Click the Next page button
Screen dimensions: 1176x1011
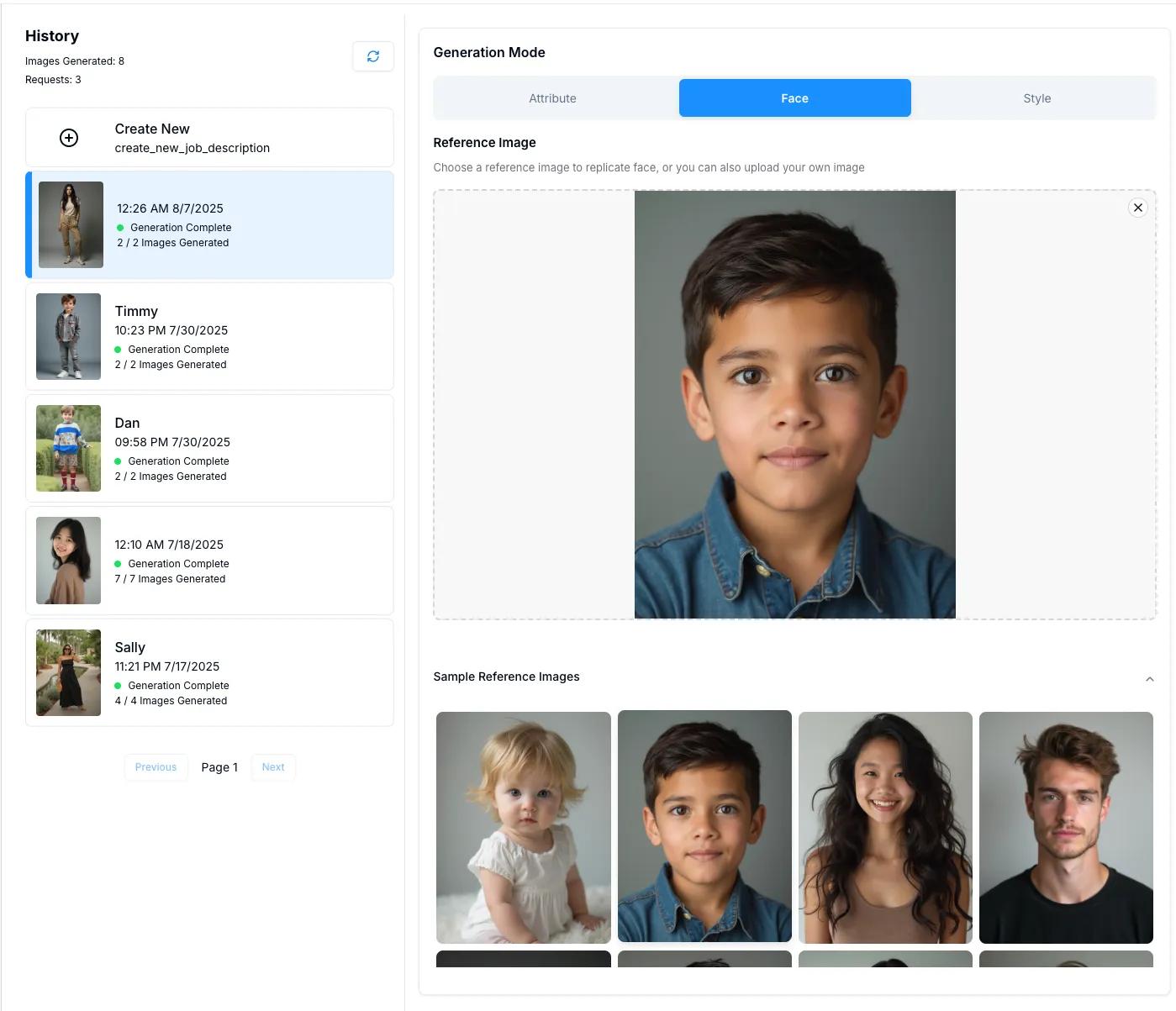coord(272,767)
